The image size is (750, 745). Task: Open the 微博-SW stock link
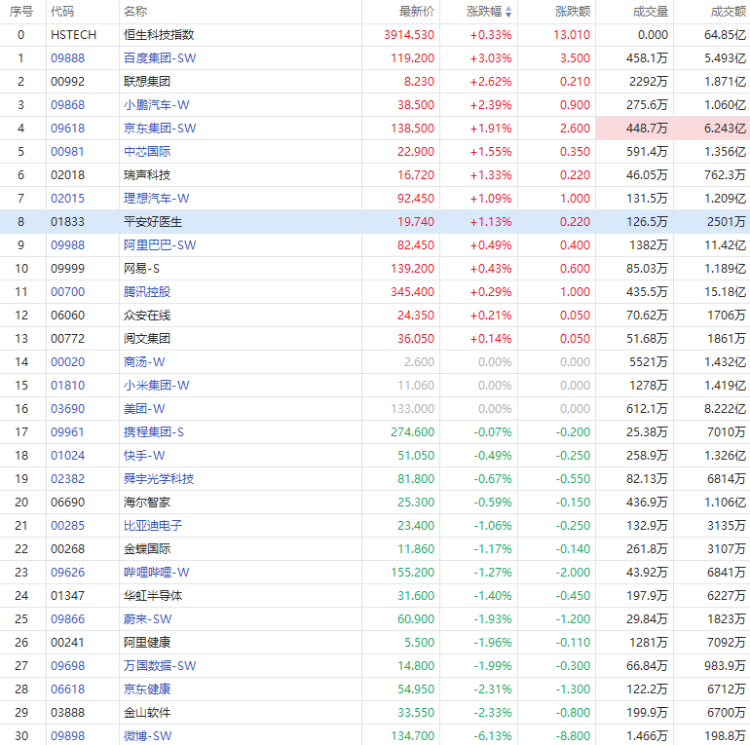click(x=147, y=736)
